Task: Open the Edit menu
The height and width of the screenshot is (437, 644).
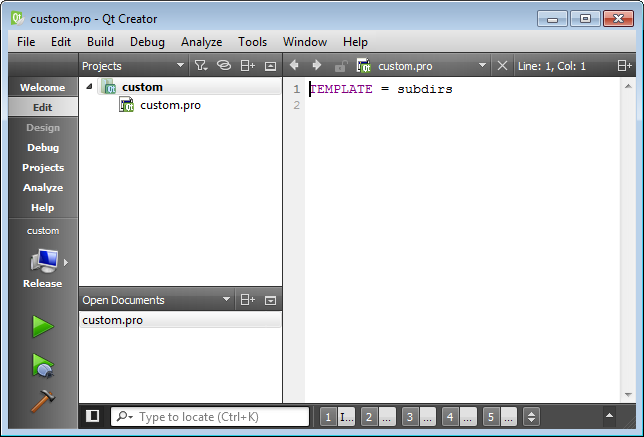Action: click(61, 42)
